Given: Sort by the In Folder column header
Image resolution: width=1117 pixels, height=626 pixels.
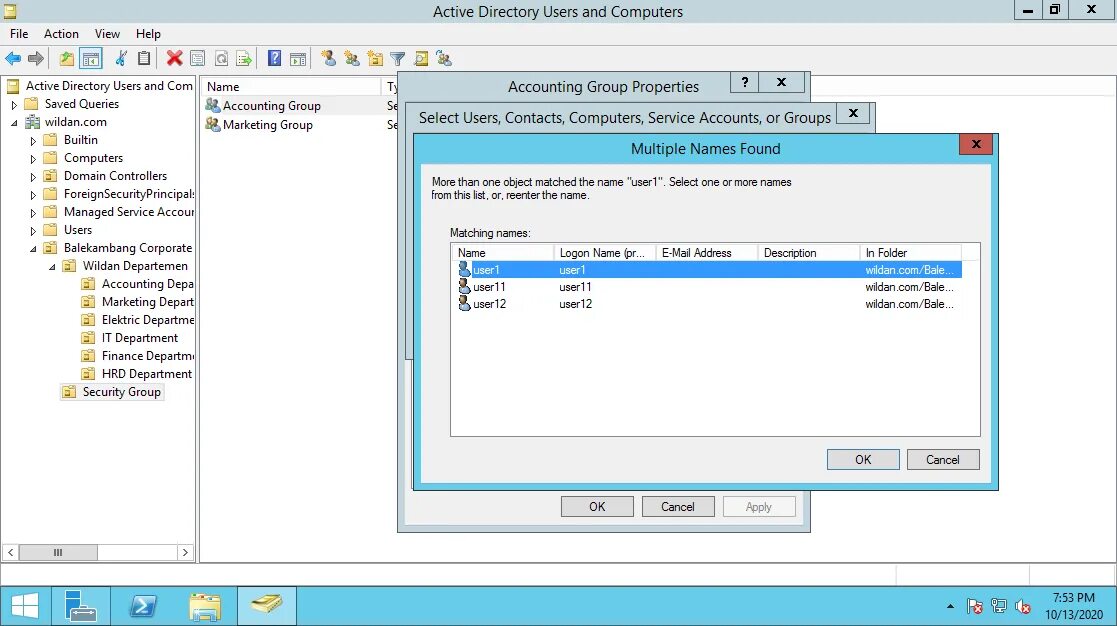Looking at the screenshot, I should coord(910,253).
